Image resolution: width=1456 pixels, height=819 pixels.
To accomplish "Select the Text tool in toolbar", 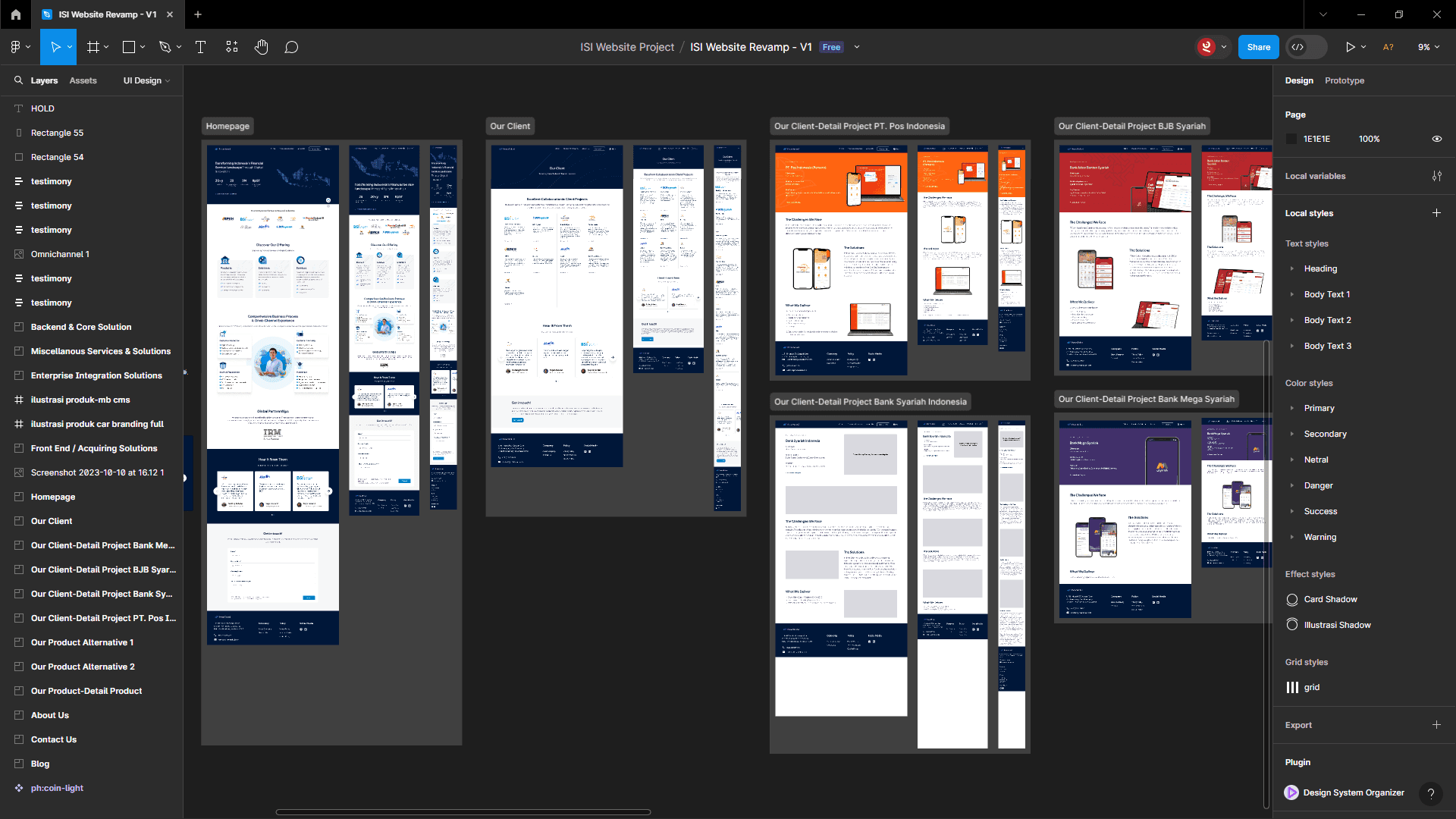I will point(201,47).
